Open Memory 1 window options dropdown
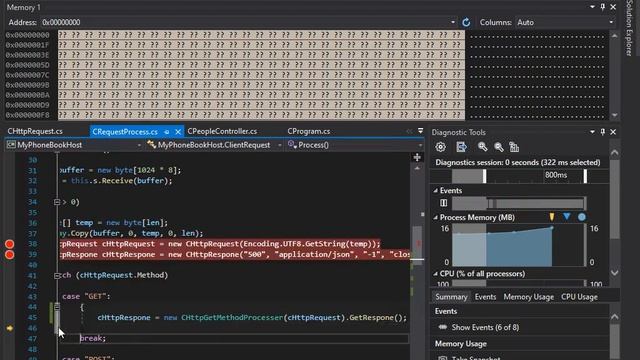The height and width of the screenshot is (360, 640). tap(592, 7)
